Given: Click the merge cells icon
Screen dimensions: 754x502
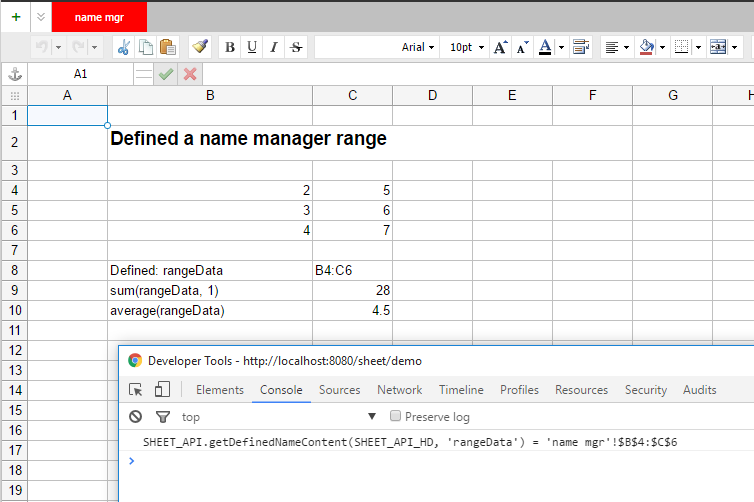Looking at the screenshot, I should tap(718, 47).
